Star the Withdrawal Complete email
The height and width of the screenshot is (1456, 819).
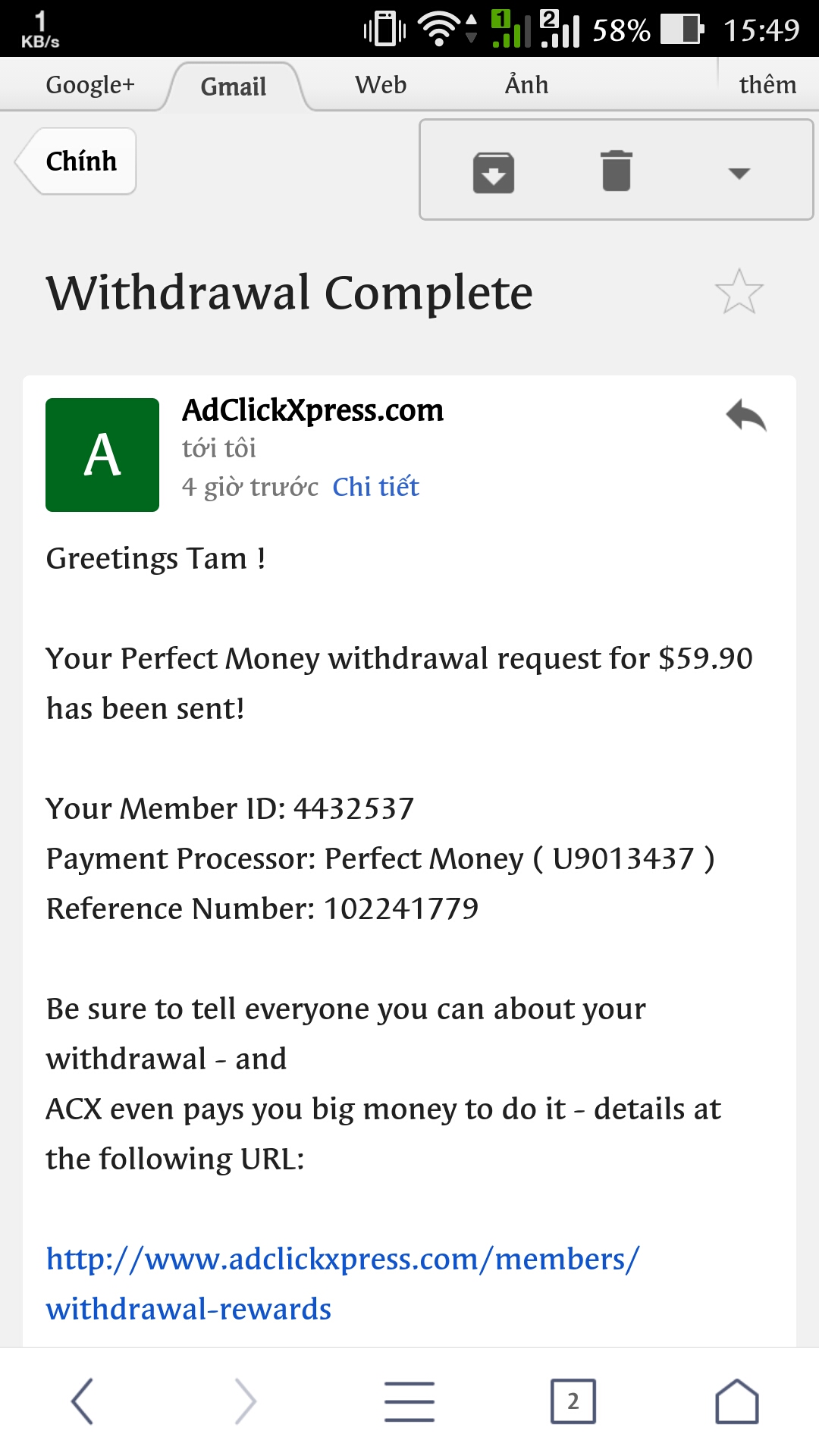pos(739,292)
